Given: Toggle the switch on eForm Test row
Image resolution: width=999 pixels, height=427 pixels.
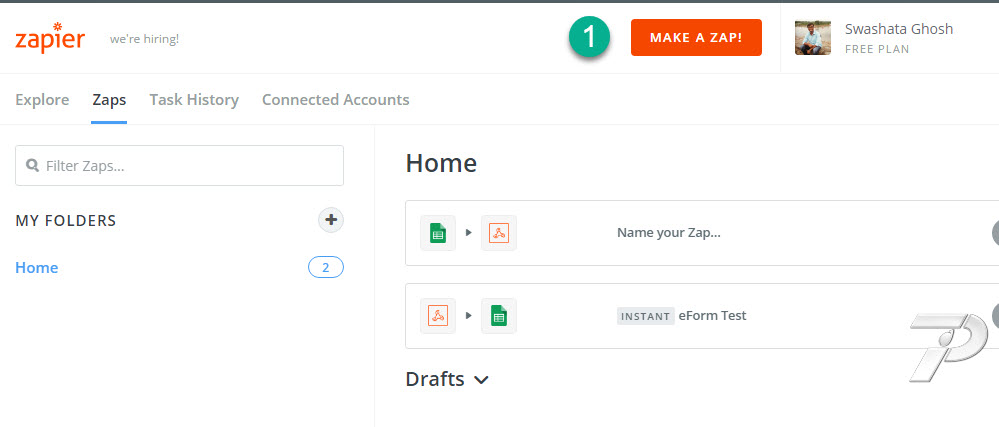Looking at the screenshot, I should tap(995, 315).
